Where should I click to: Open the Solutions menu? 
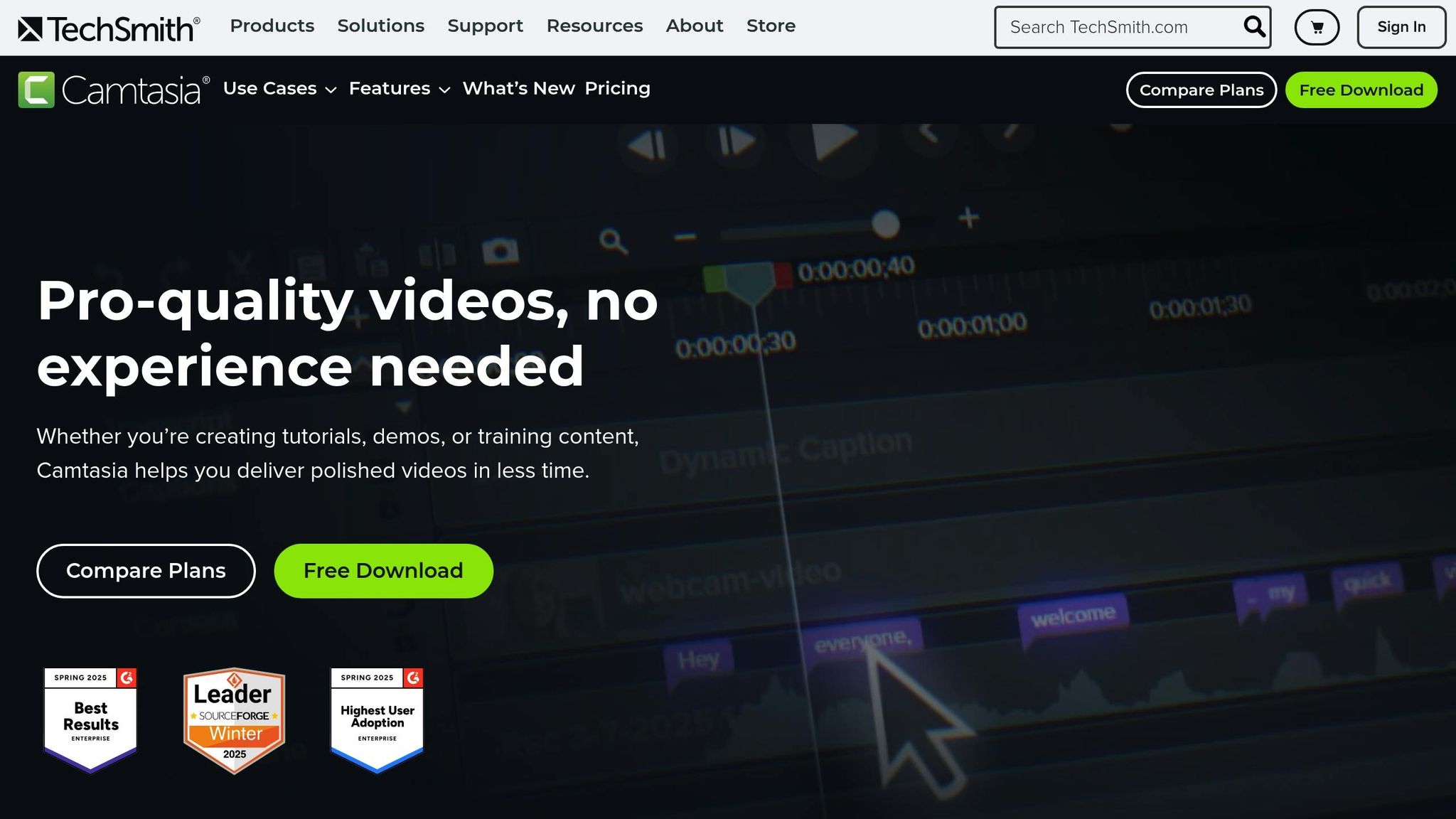pos(380,26)
